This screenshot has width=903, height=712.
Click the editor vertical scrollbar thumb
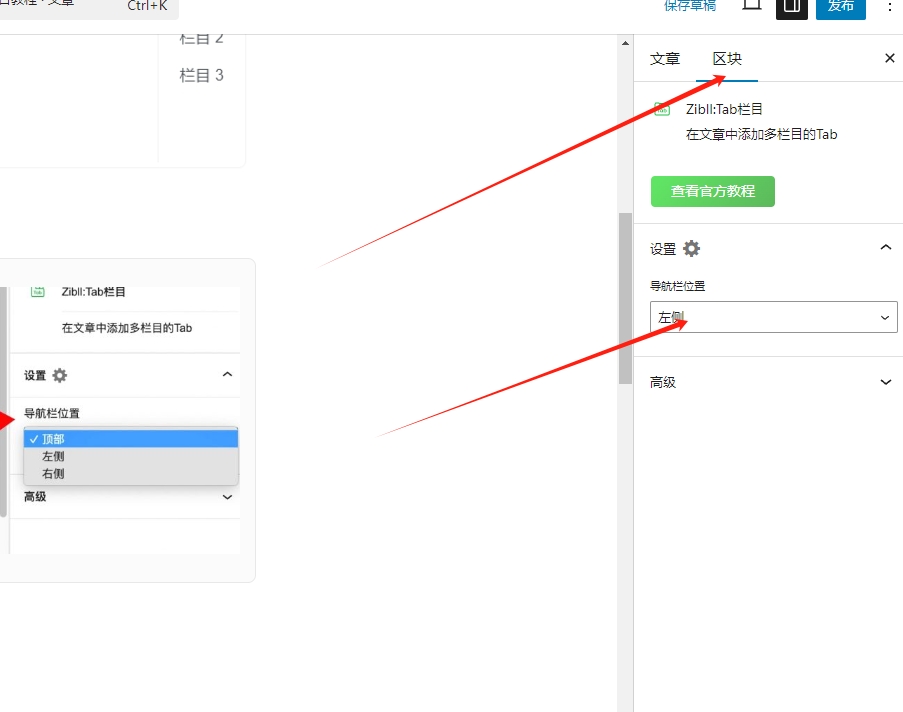pyautogui.click(x=625, y=298)
